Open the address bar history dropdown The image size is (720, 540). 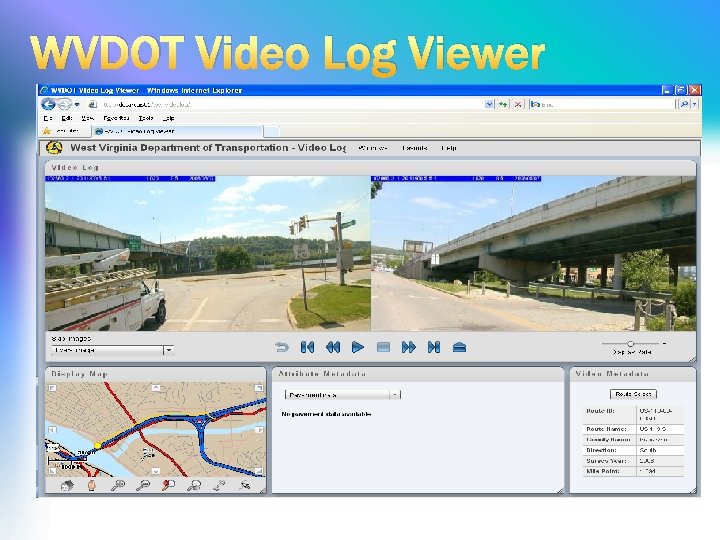tap(489, 104)
